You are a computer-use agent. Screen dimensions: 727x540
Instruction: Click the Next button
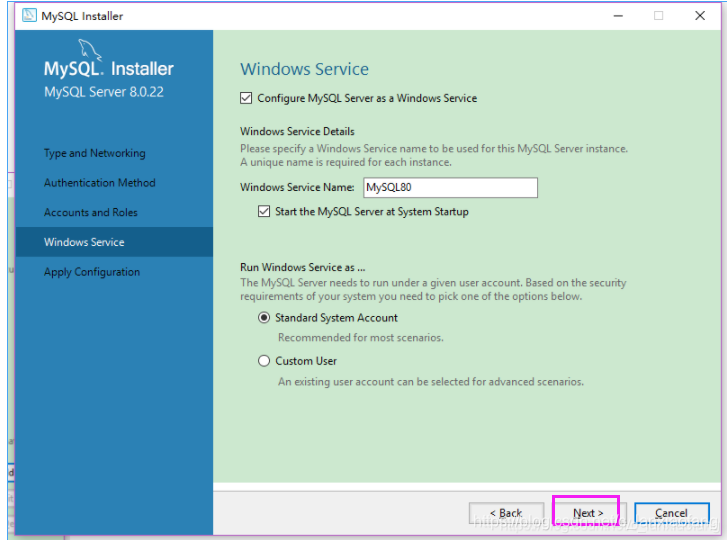(x=588, y=513)
